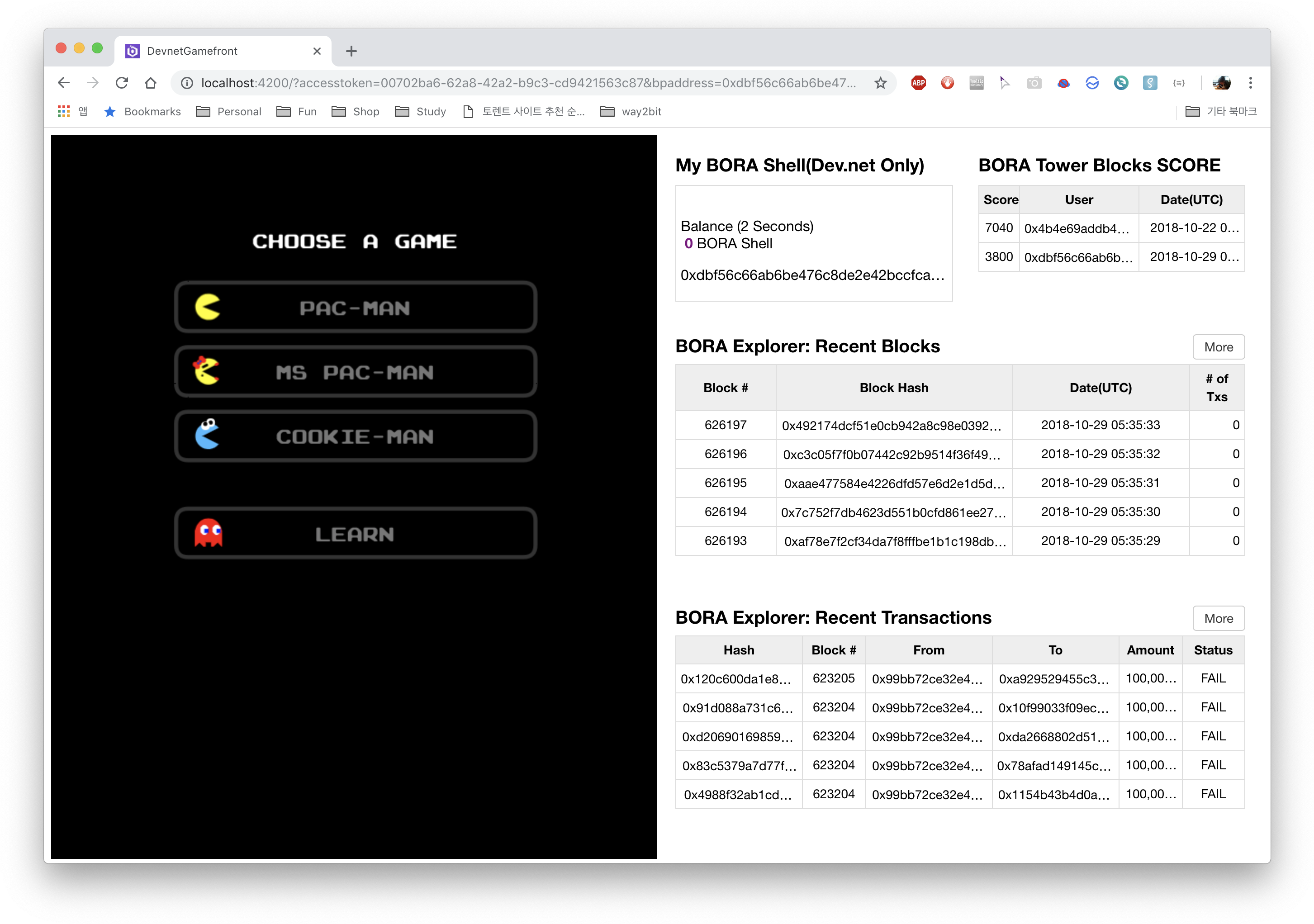The height and width of the screenshot is (924, 1314).
Task: Click the browser back arrow
Action: point(63,83)
